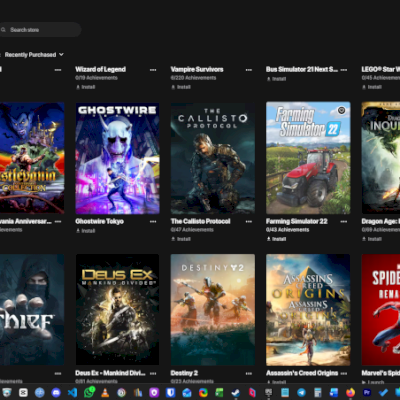Open Marvel's Spider-Man Remastered cover art
The image size is (400, 400).
381,310
